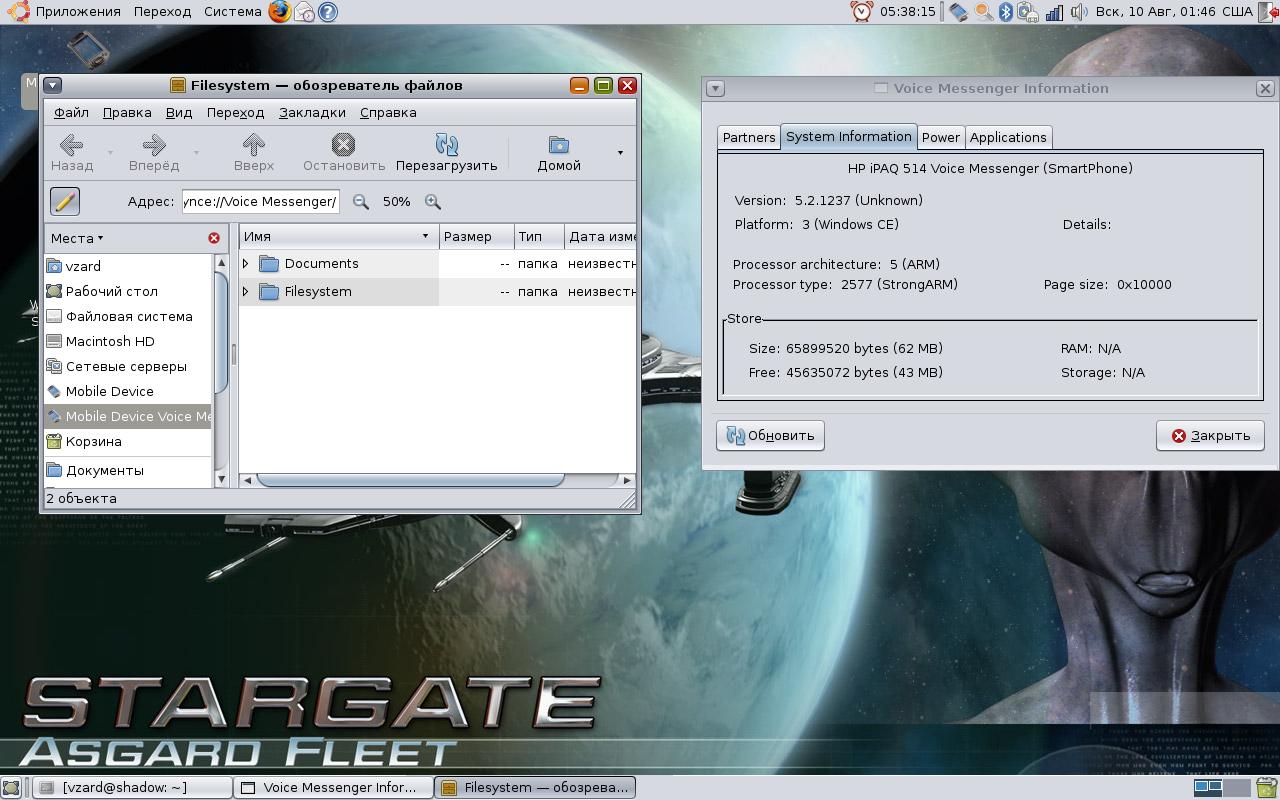Switch to the Partners tab
The width and height of the screenshot is (1280, 800).
click(749, 138)
